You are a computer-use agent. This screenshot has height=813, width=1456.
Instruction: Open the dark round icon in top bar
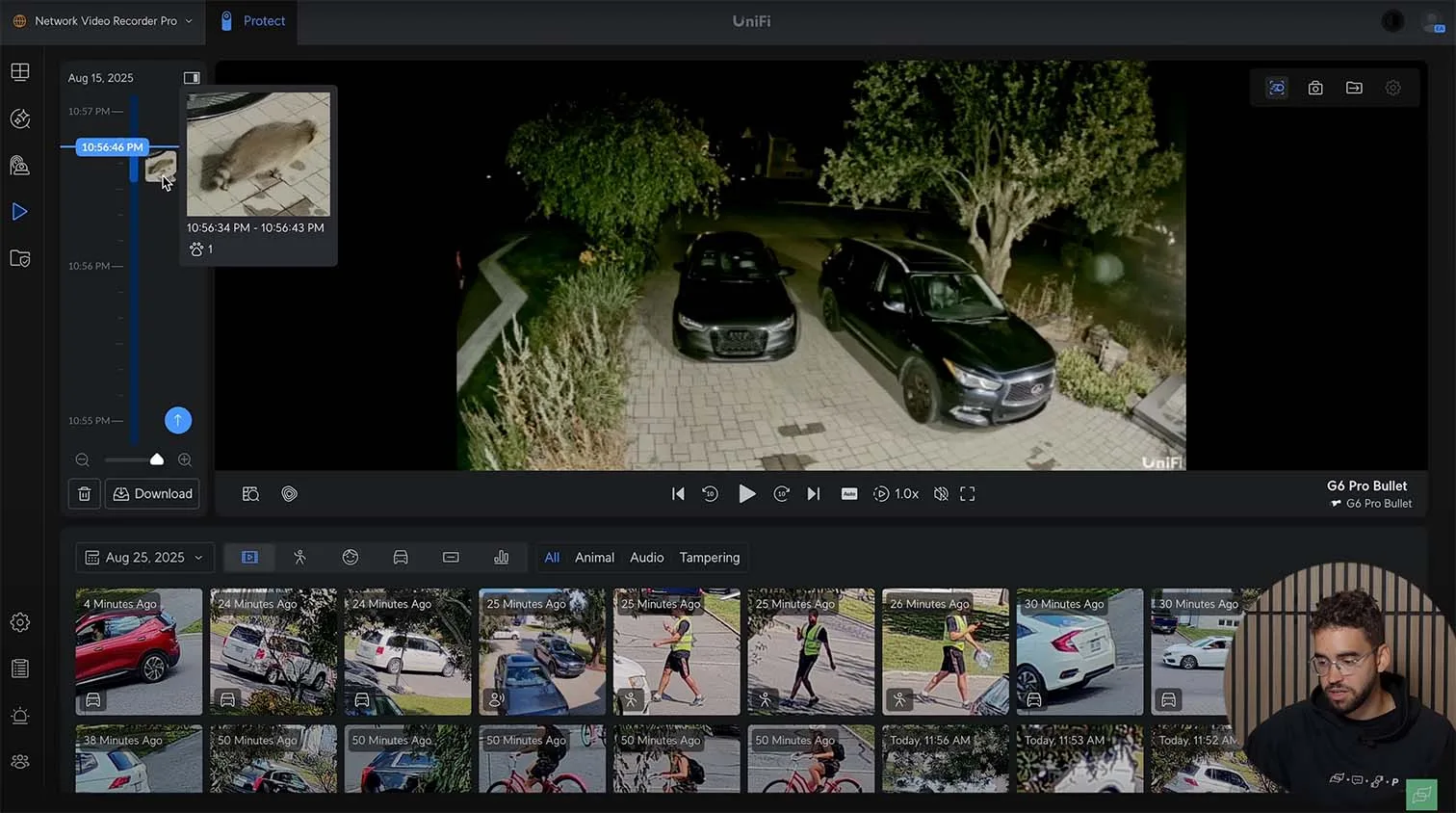[x=1392, y=21]
